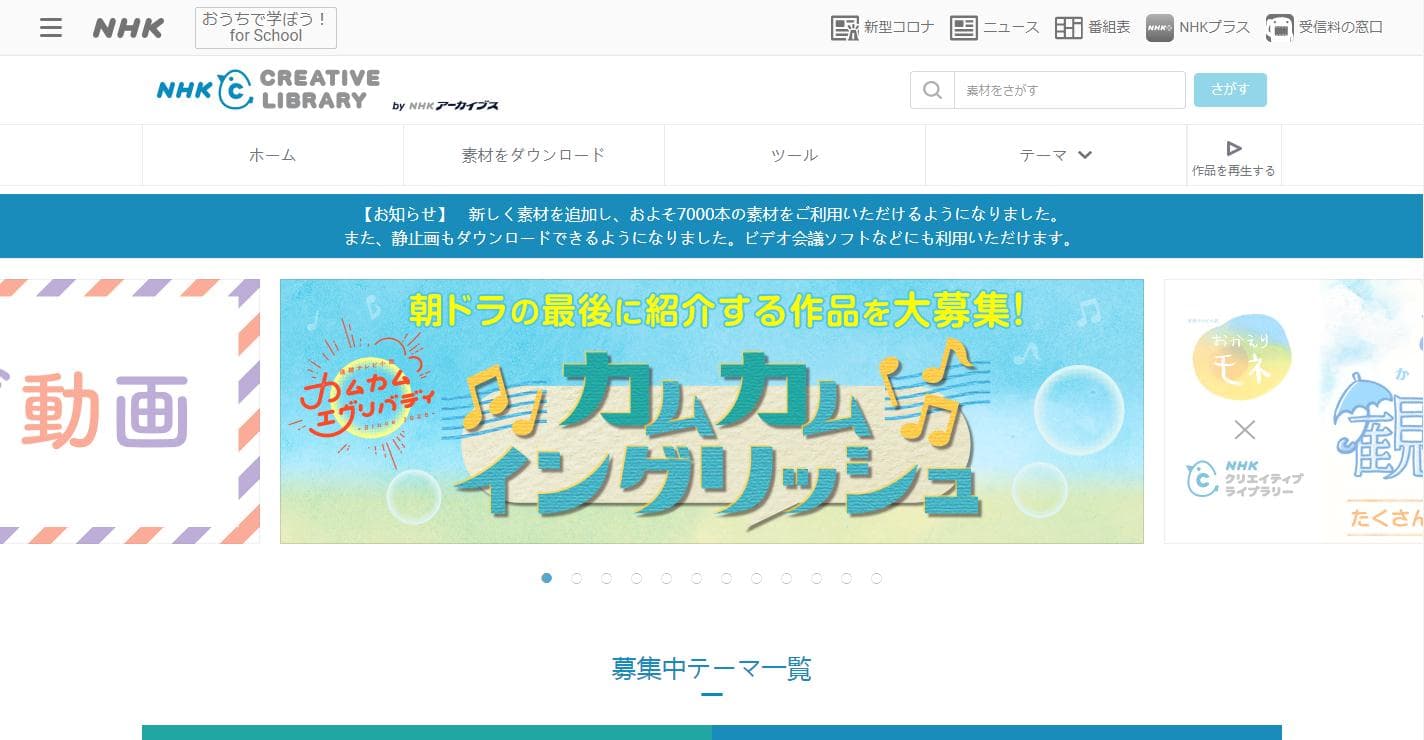Viewport: 1424px width, 740px height.
Task: Open the カムカムイングリッシュ banner
Action: pos(712,411)
